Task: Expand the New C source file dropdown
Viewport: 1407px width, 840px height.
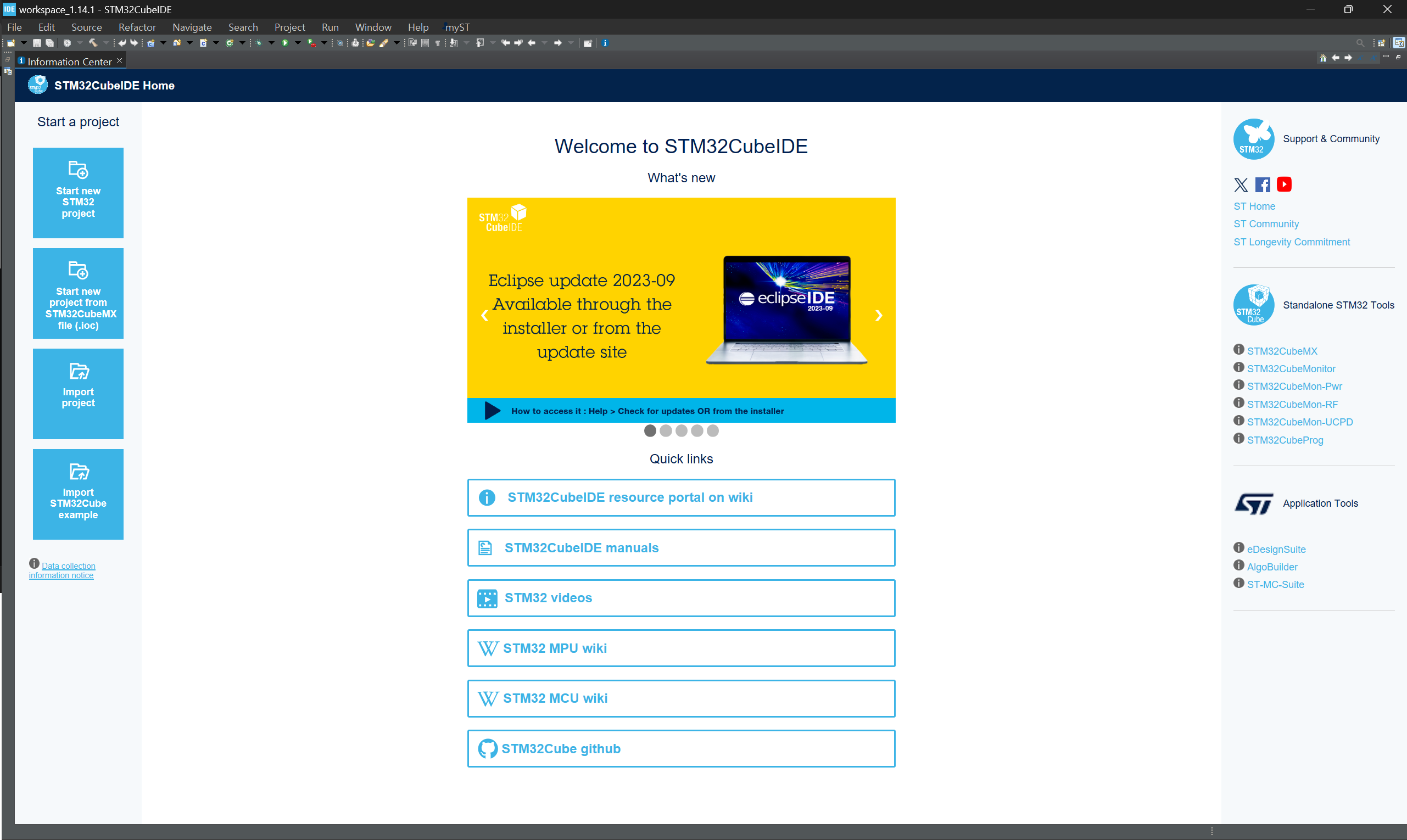Action: (216, 43)
